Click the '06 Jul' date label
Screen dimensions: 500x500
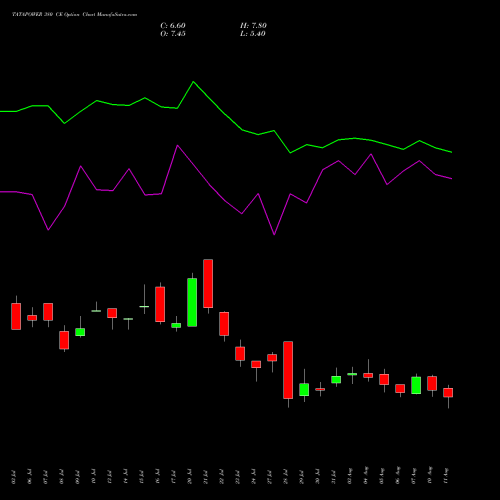pos(30,477)
